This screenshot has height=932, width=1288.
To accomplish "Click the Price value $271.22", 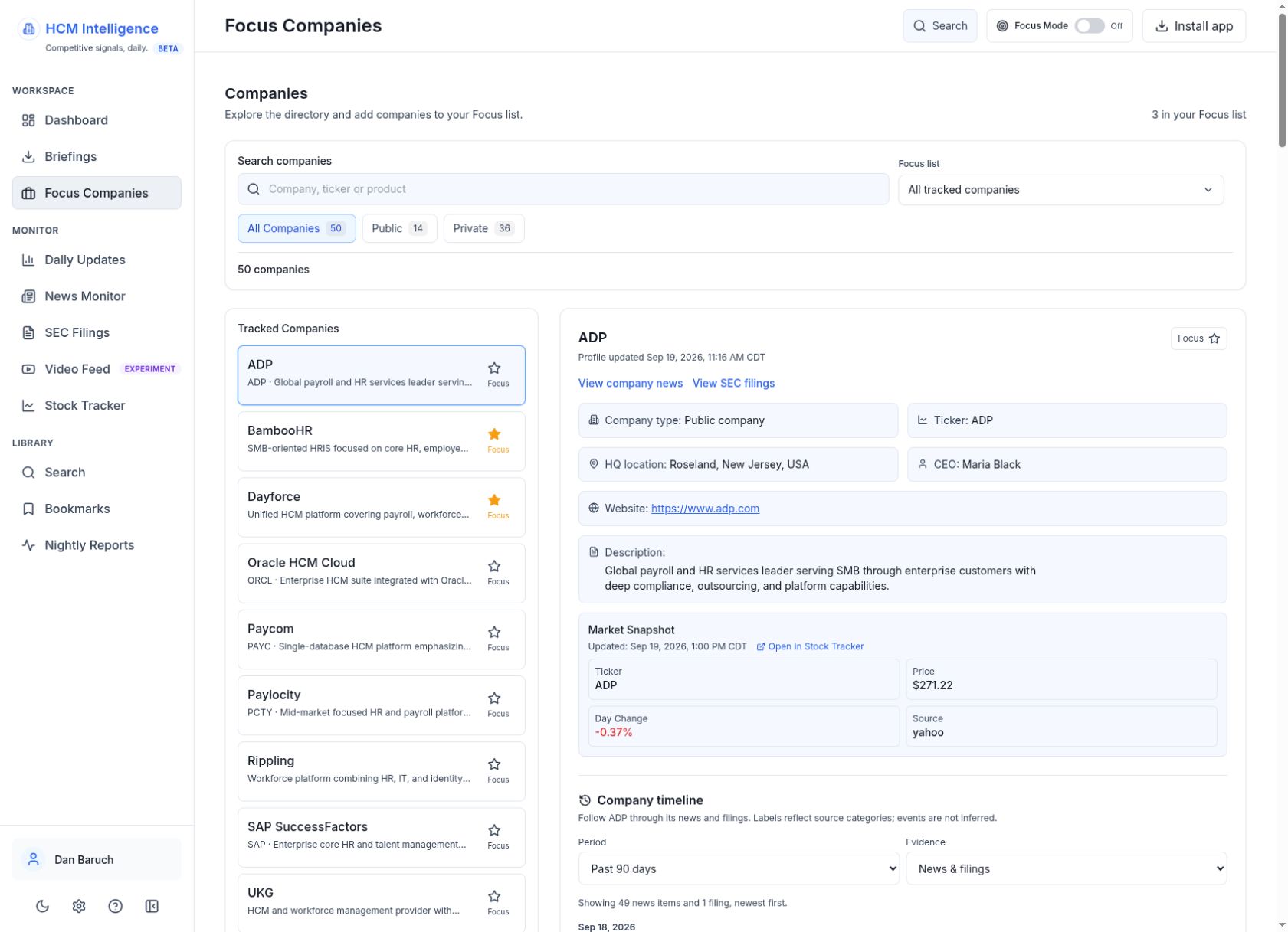I will click(x=932, y=685).
